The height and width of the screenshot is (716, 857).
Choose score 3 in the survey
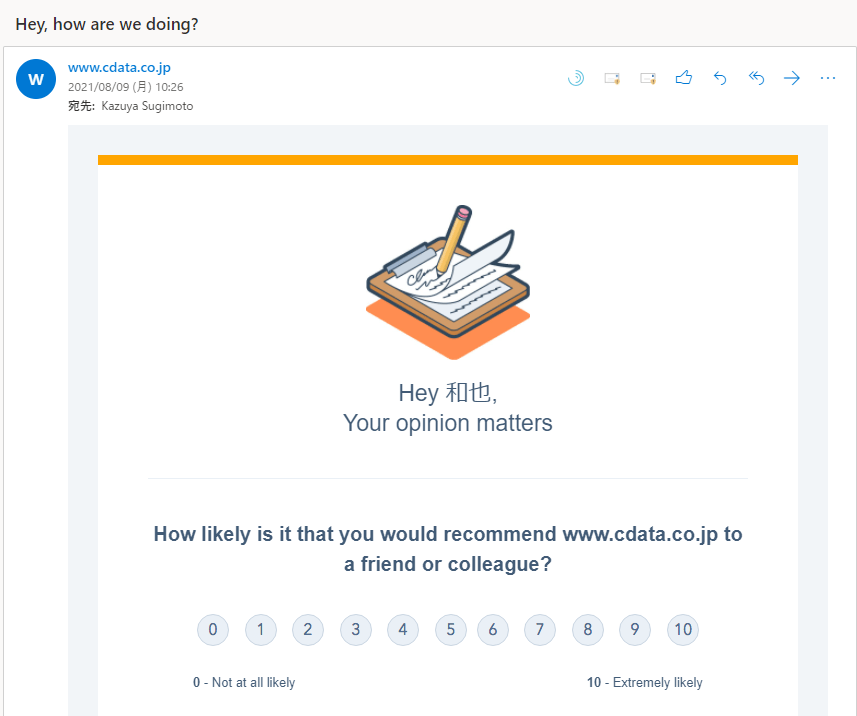356,630
